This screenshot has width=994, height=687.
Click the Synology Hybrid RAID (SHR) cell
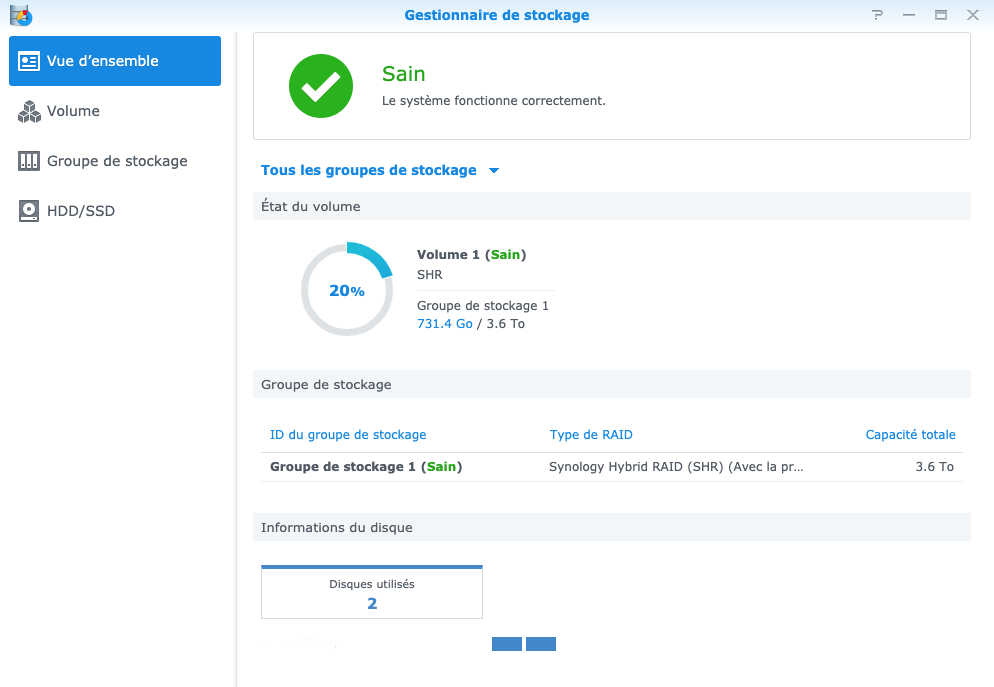click(676, 467)
